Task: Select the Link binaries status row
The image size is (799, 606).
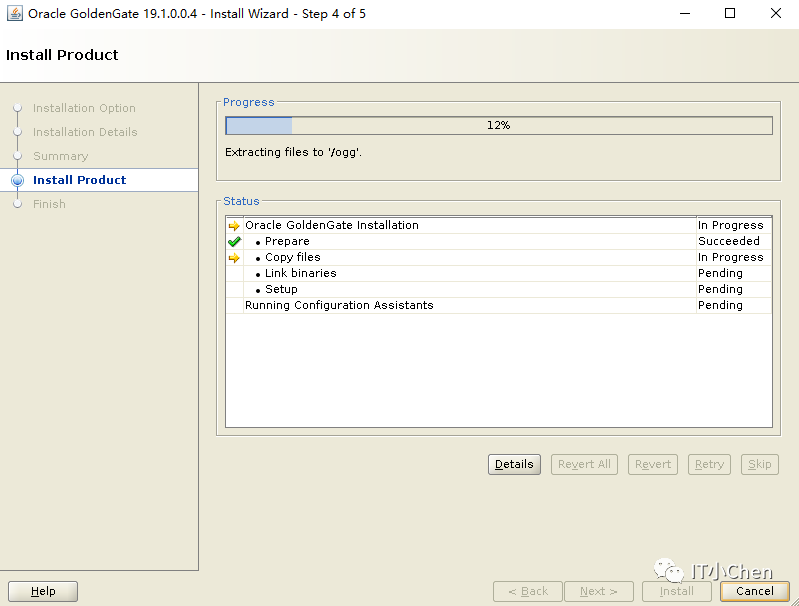Action: [x=499, y=273]
